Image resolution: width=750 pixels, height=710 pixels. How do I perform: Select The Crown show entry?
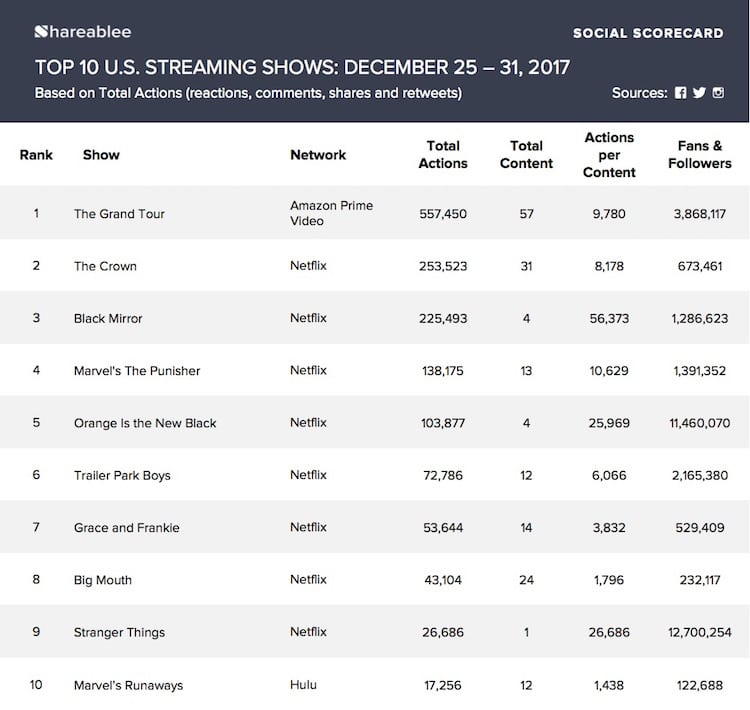click(105, 266)
